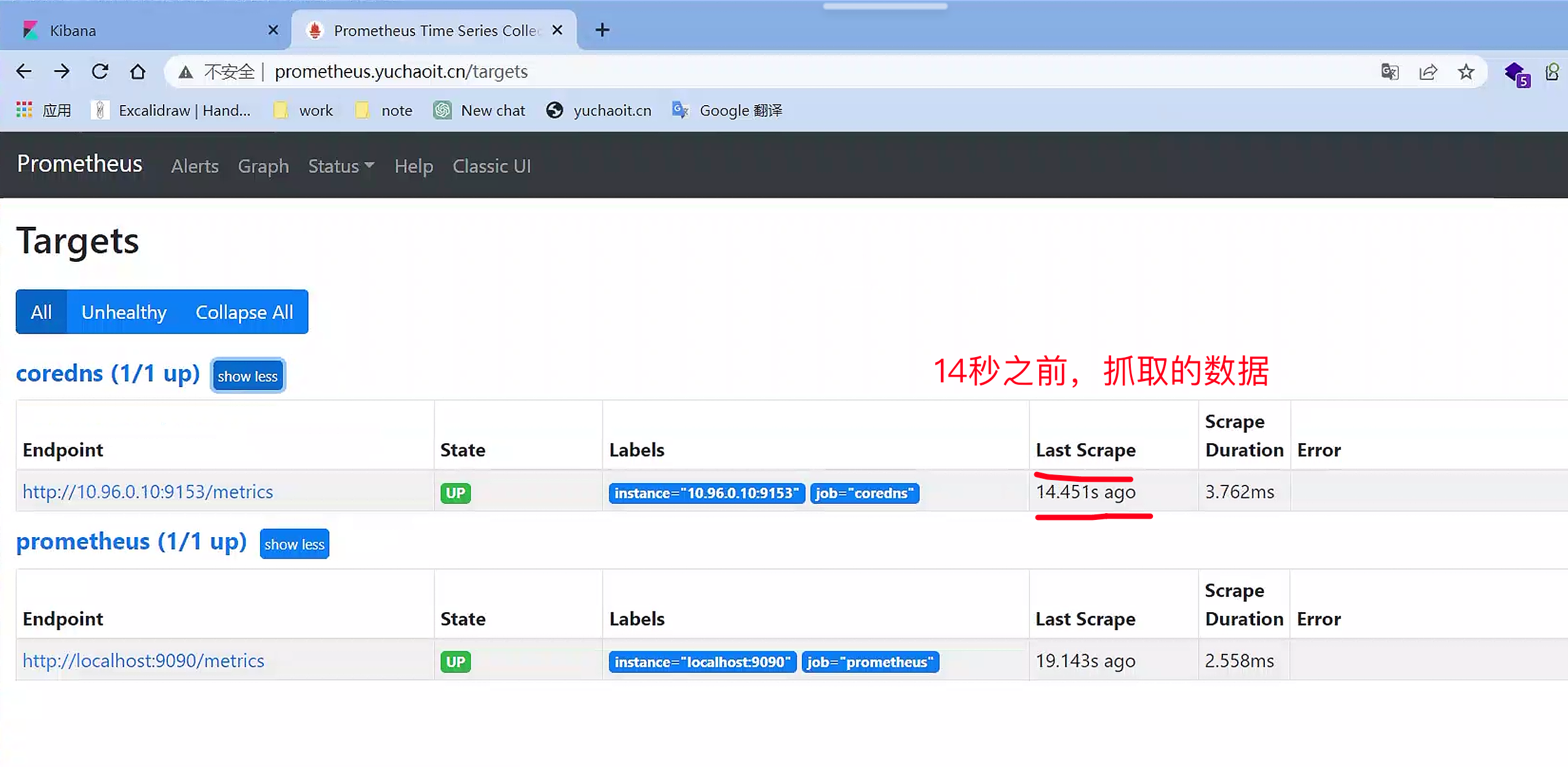Click the translate page icon
The width and height of the screenshot is (1568, 767).
pyautogui.click(x=1390, y=72)
